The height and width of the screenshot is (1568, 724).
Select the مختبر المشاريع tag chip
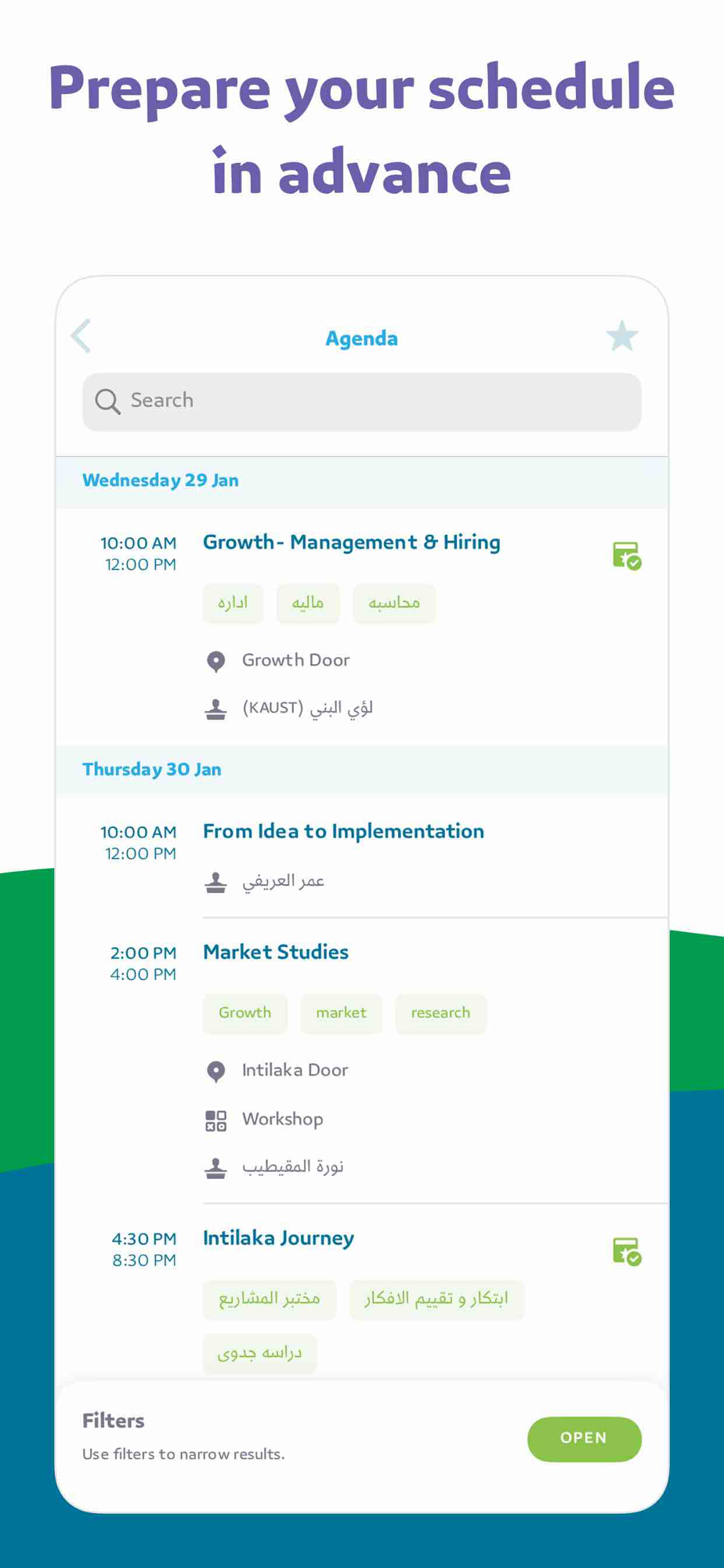[270, 1299]
